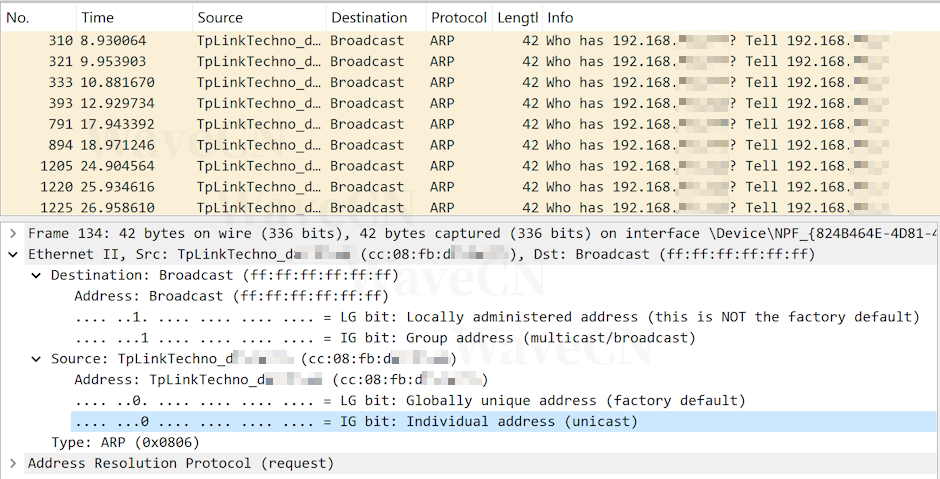Image resolution: width=940 pixels, height=479 pixels.
Task: Expand Address Resolution Protocol (request) section
Action: pos(12,463)
